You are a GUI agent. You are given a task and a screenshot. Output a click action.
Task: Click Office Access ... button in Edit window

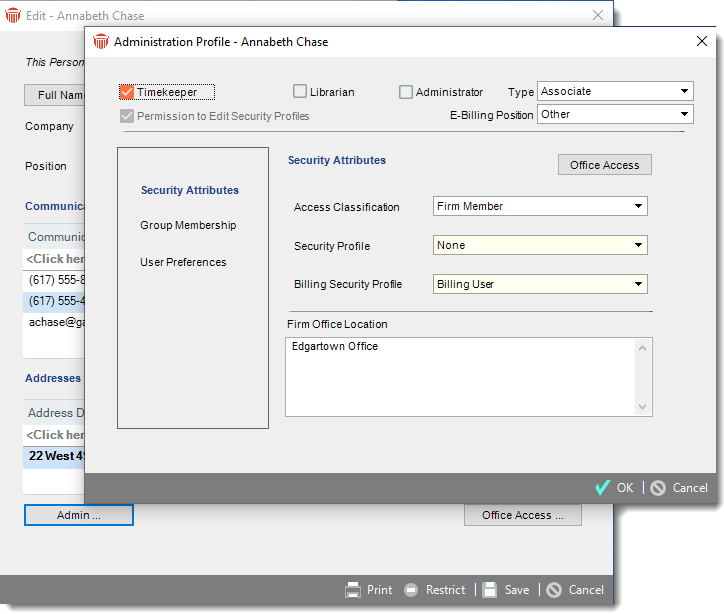click(523, 515)
